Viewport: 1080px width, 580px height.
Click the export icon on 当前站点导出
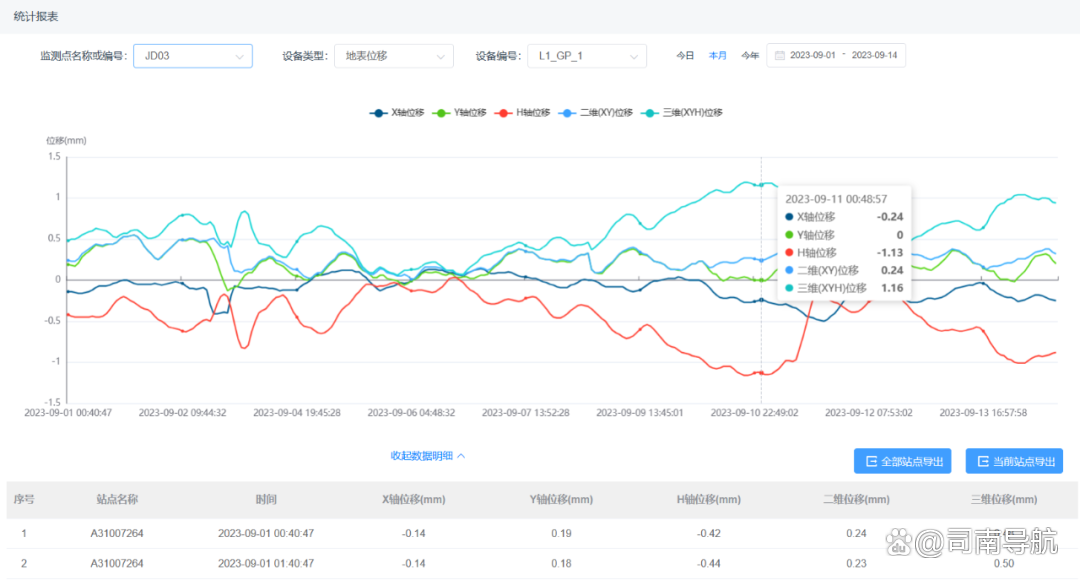click(x=983, y=462)
